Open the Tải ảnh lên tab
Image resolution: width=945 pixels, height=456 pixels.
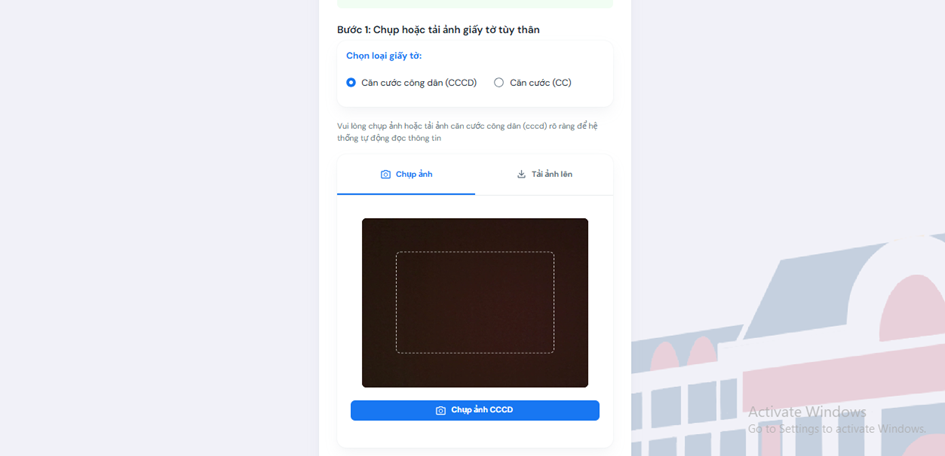544,175
